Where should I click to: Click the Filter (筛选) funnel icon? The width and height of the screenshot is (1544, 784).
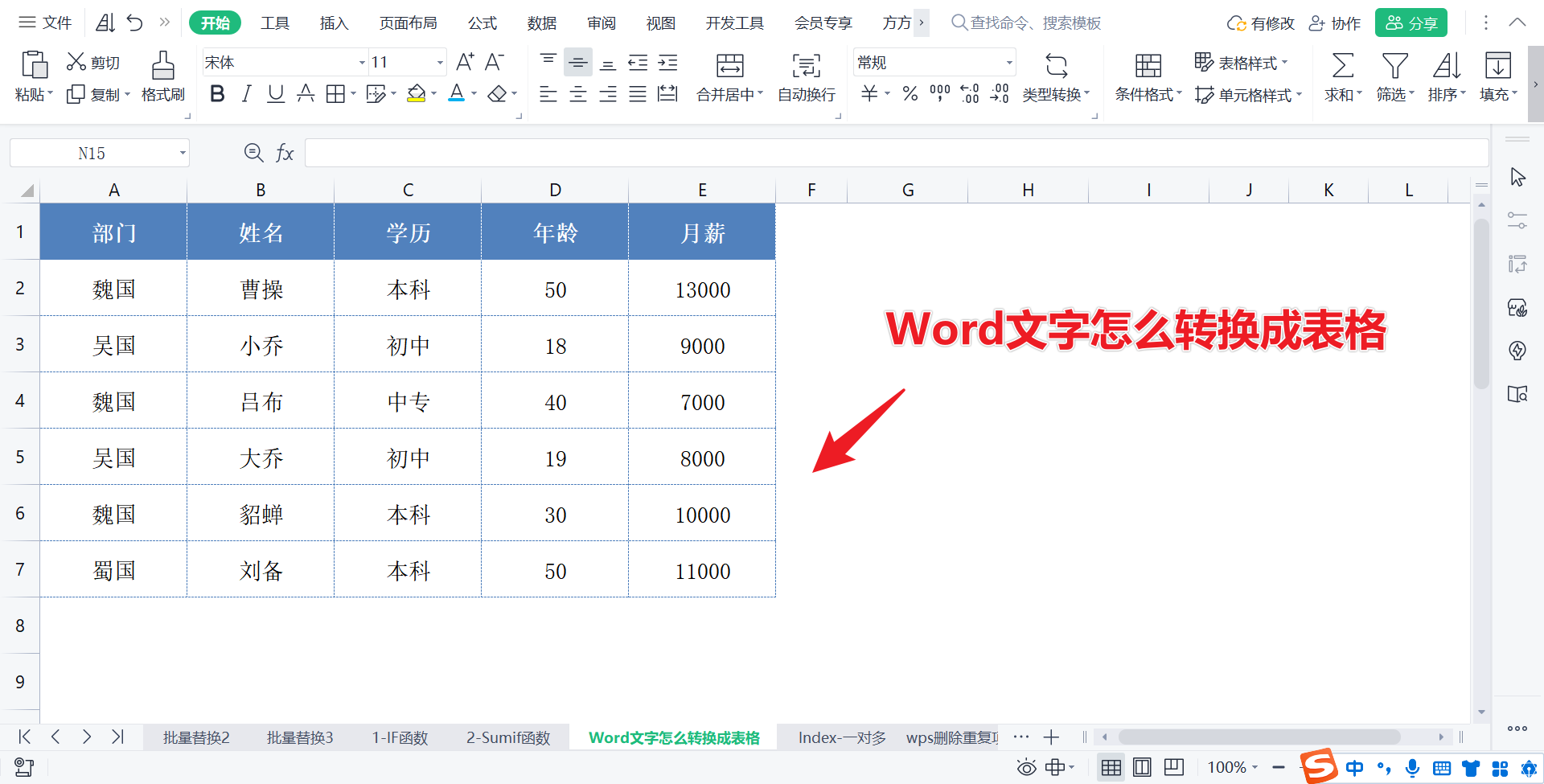click(x=1394, y=66)
